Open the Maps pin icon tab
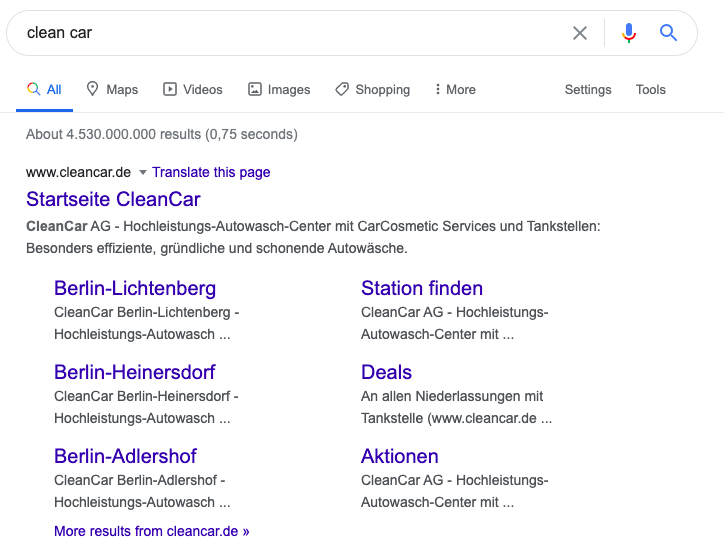Image resolution: width=724 pixels, height=552 pixels. (x=112, y=89)
